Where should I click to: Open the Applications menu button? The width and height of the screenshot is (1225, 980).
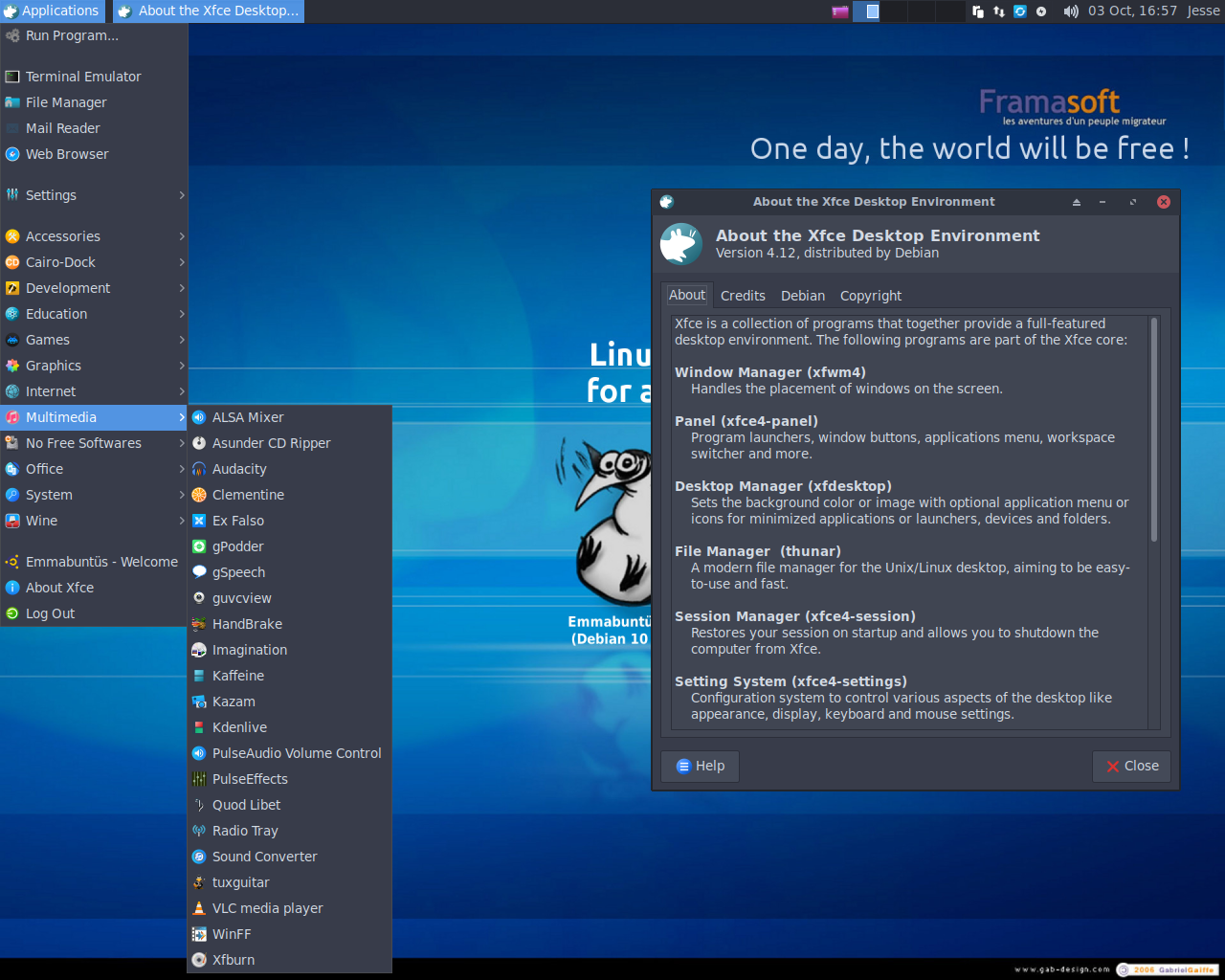click(x=52, y=11)
